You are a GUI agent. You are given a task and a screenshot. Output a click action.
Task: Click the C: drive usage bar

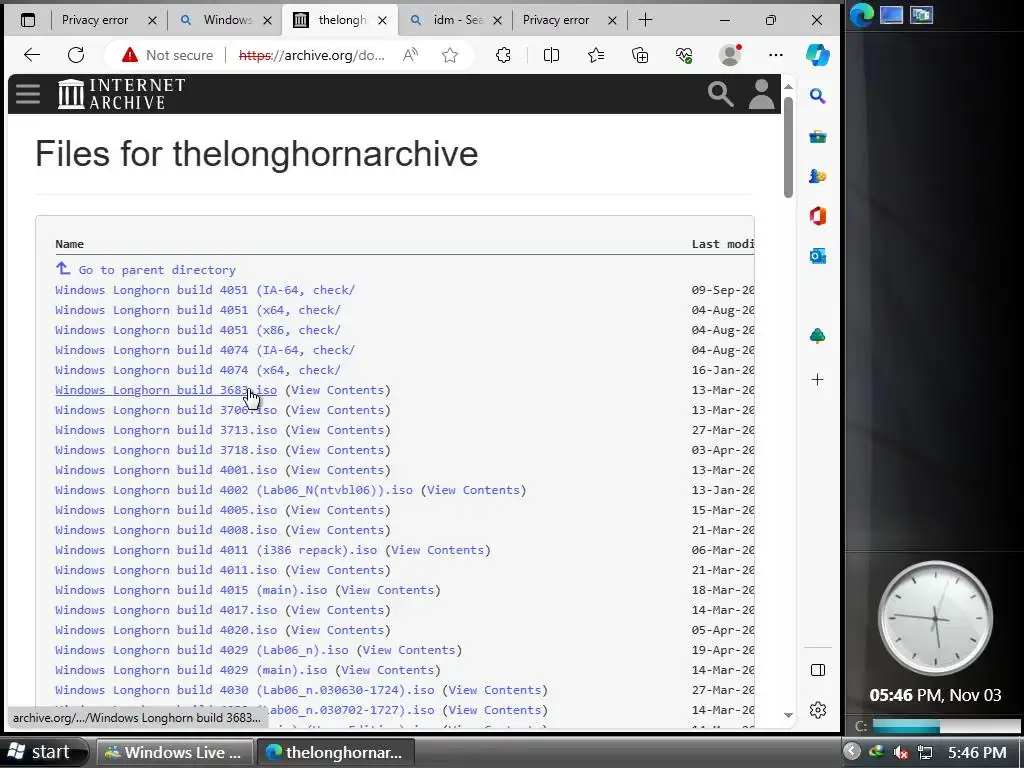(x=946, y=726)
